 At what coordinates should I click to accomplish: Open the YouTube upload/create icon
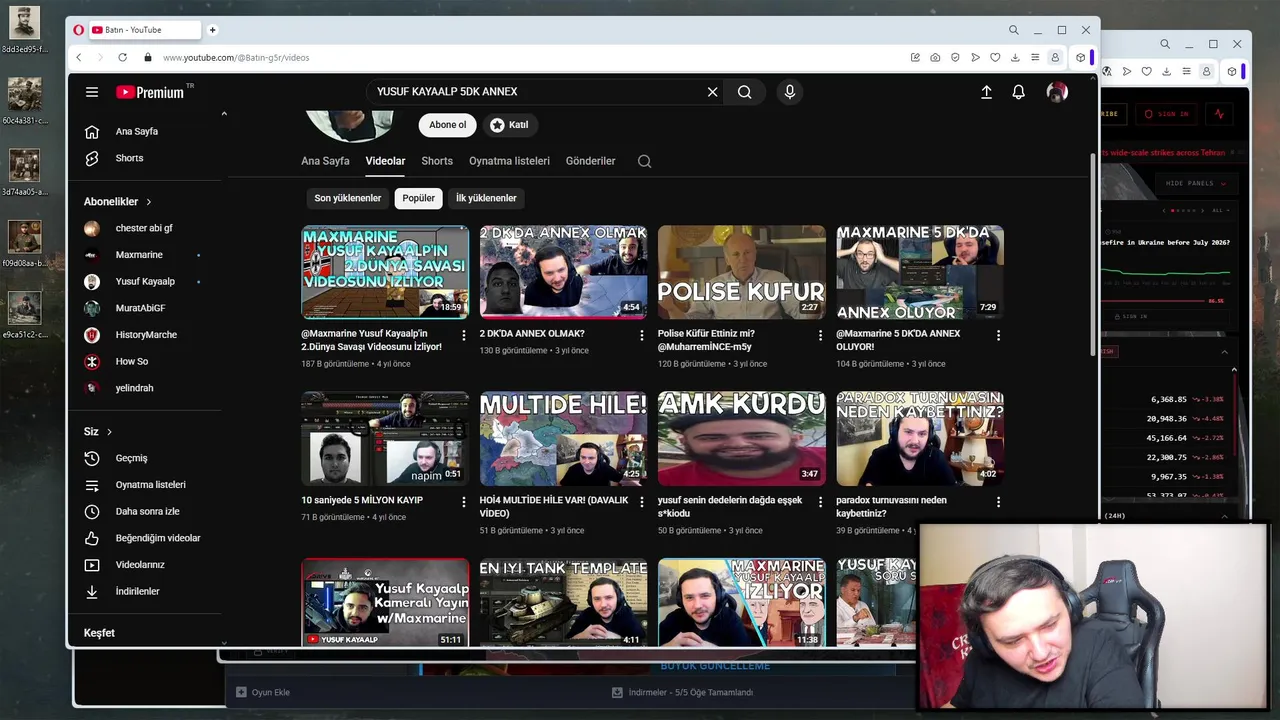[986, 92]
